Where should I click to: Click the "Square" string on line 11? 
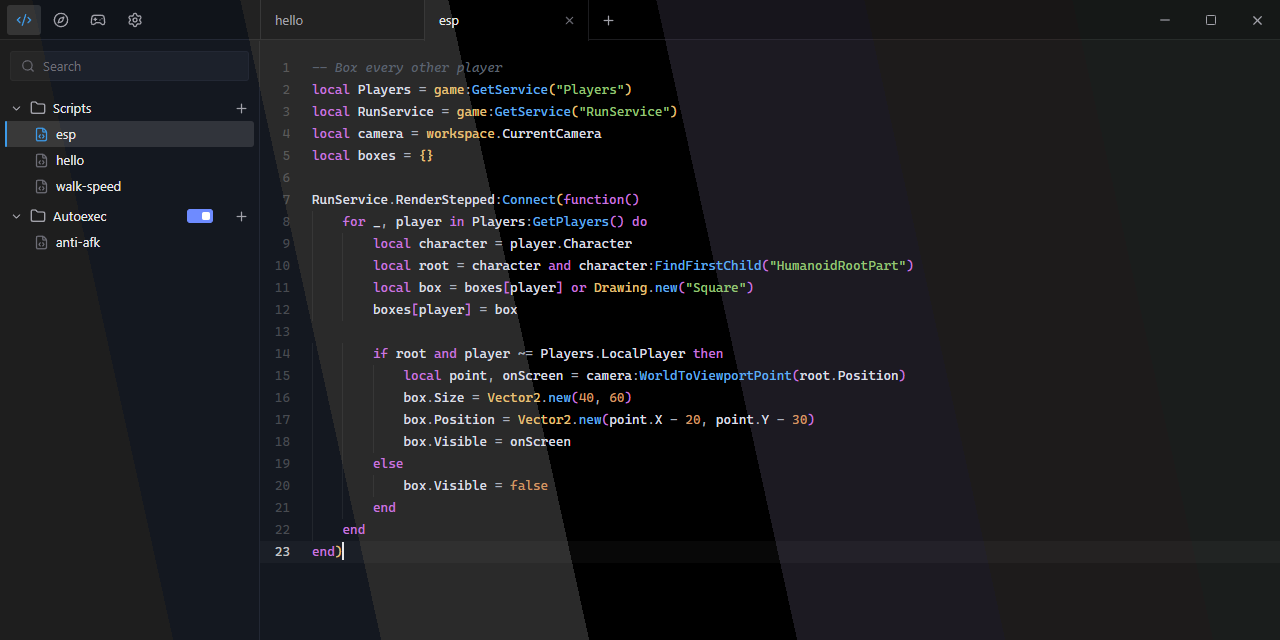pos(715,287)
